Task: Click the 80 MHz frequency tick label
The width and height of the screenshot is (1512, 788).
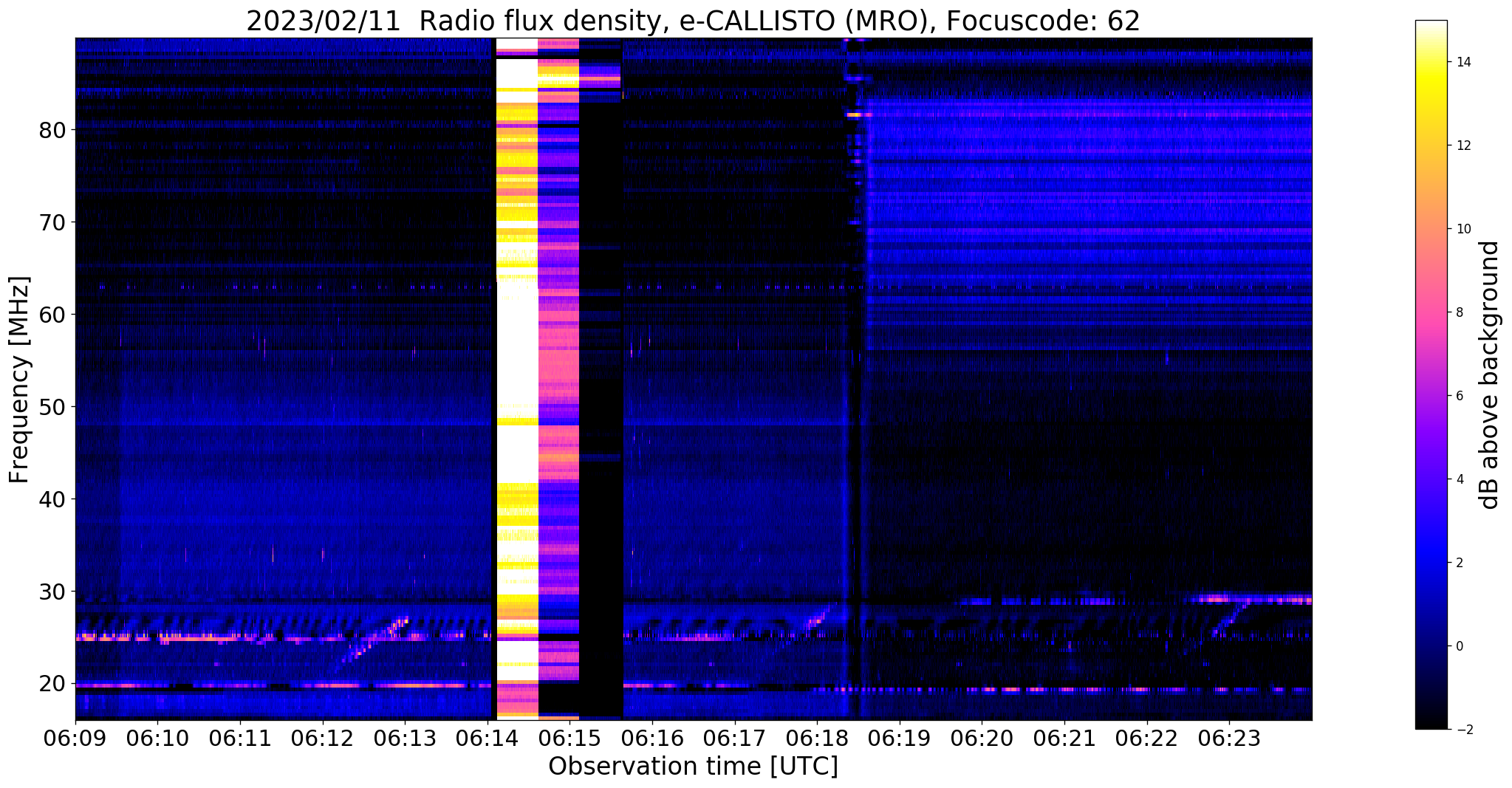Action: [52, 130]
